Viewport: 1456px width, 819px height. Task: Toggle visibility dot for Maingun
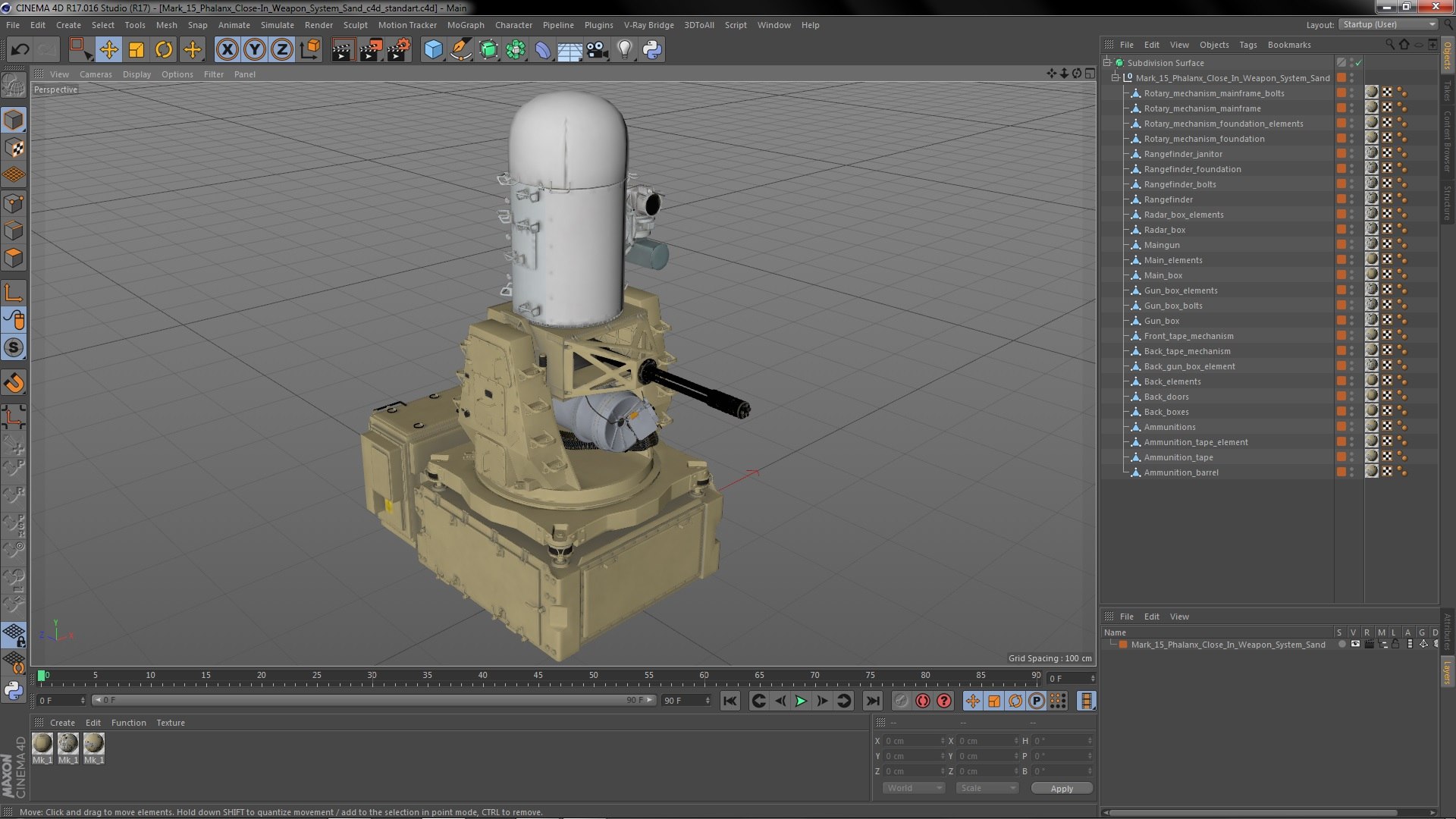[x=1351, y=243]
